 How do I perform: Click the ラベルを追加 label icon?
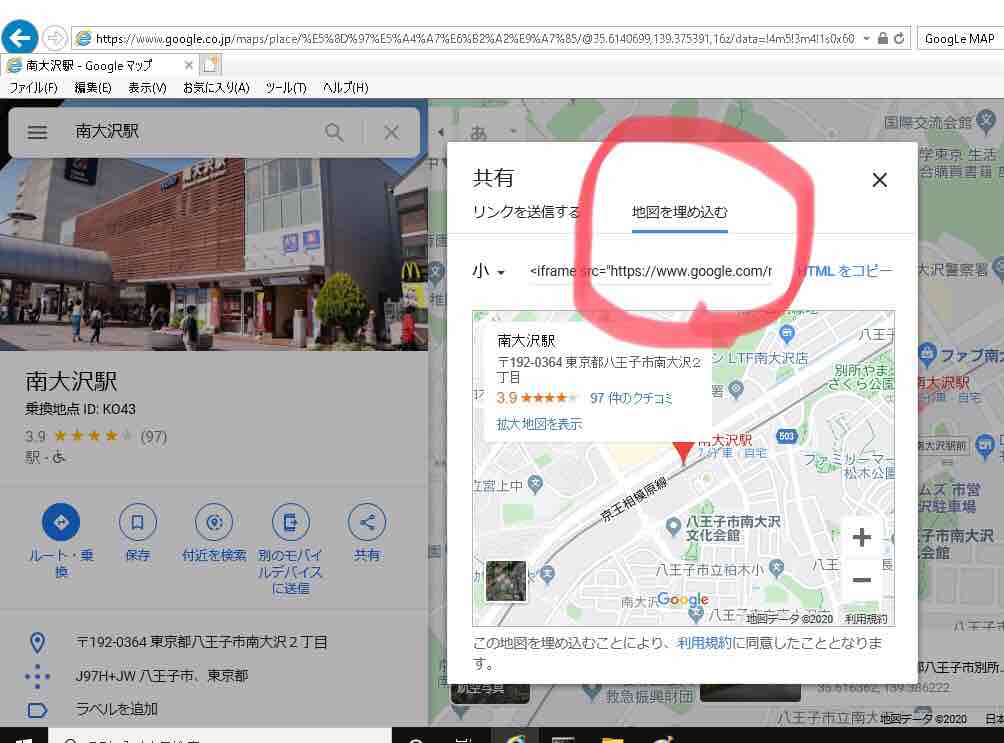click(37, 710)
